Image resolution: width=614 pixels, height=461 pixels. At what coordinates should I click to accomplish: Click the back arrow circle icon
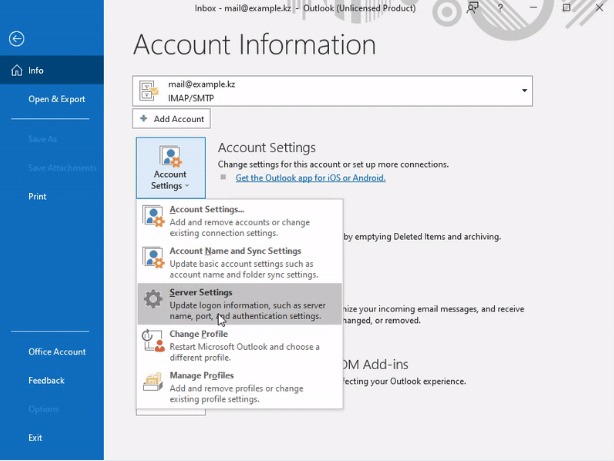click(x=16, y=39)
